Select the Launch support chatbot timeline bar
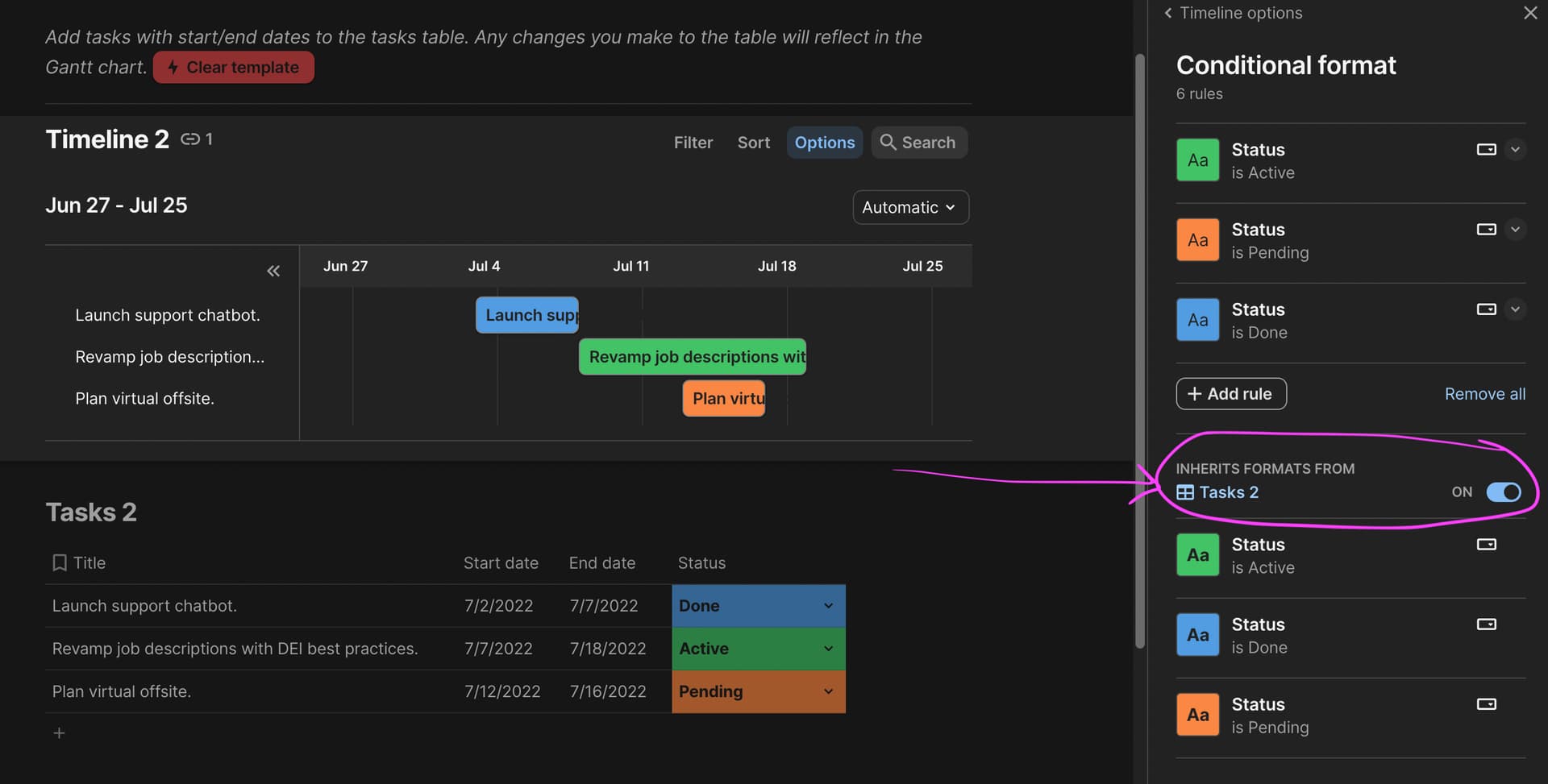Screen dimensions: 1548x784 (527, 315)
